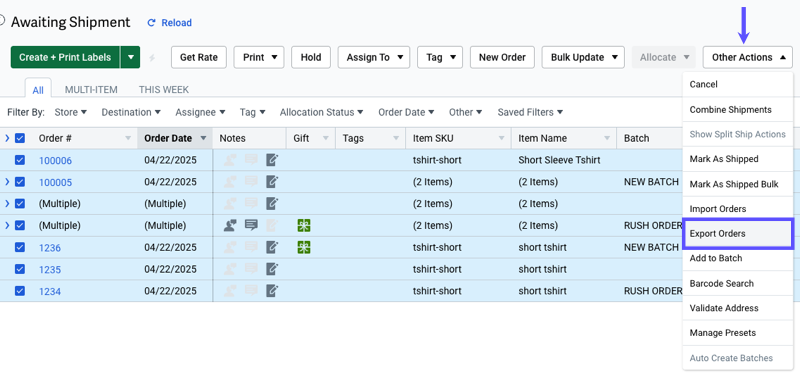Choose Validate Address from the menu
Screen dimensions: 800x374
[x=738, y=308]
